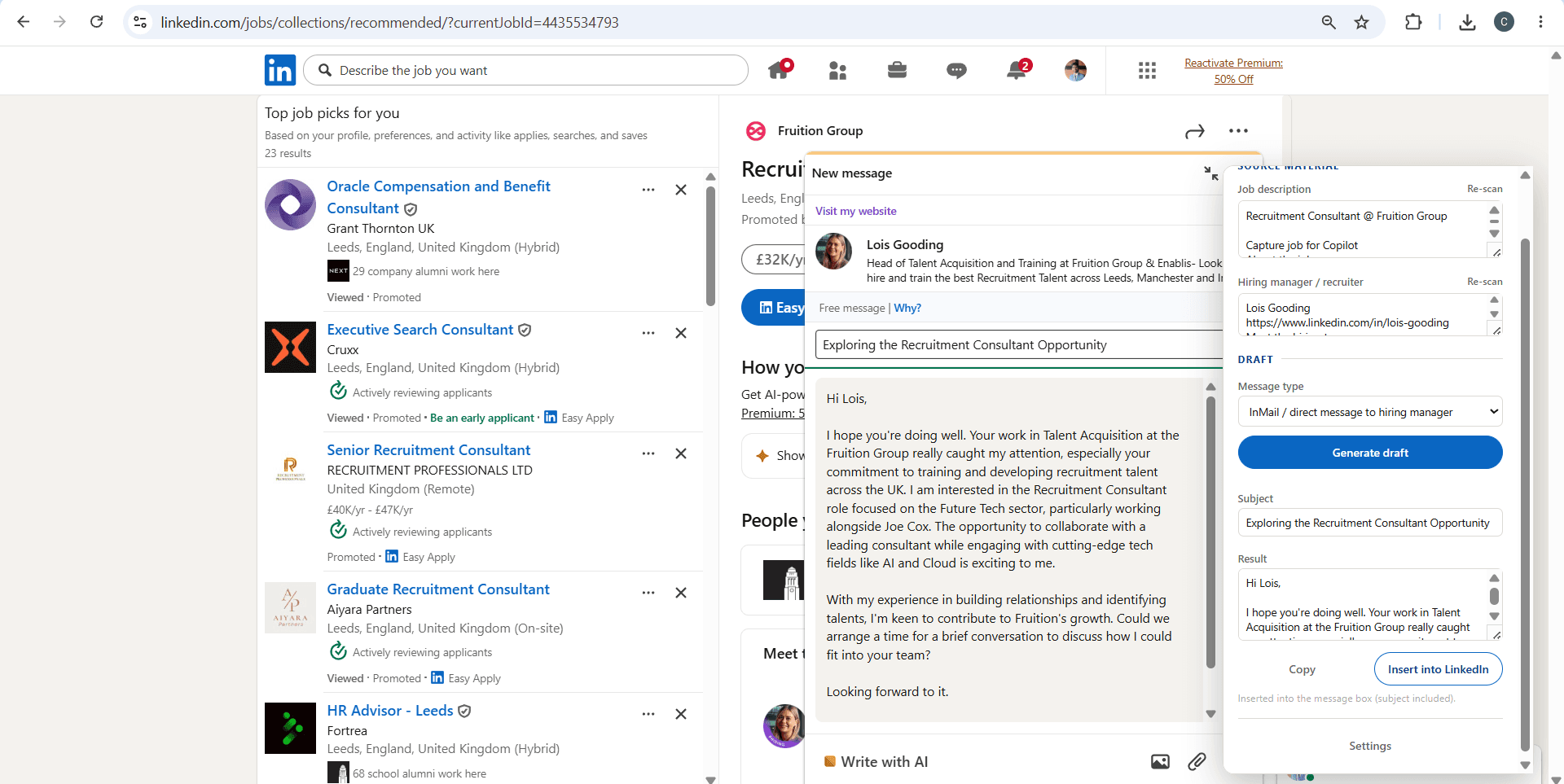The width and height of the screenshot is (1564, 784).
Task: Open Graduate Recruitment Consultant listing
Action: click(x=438, y=589)
